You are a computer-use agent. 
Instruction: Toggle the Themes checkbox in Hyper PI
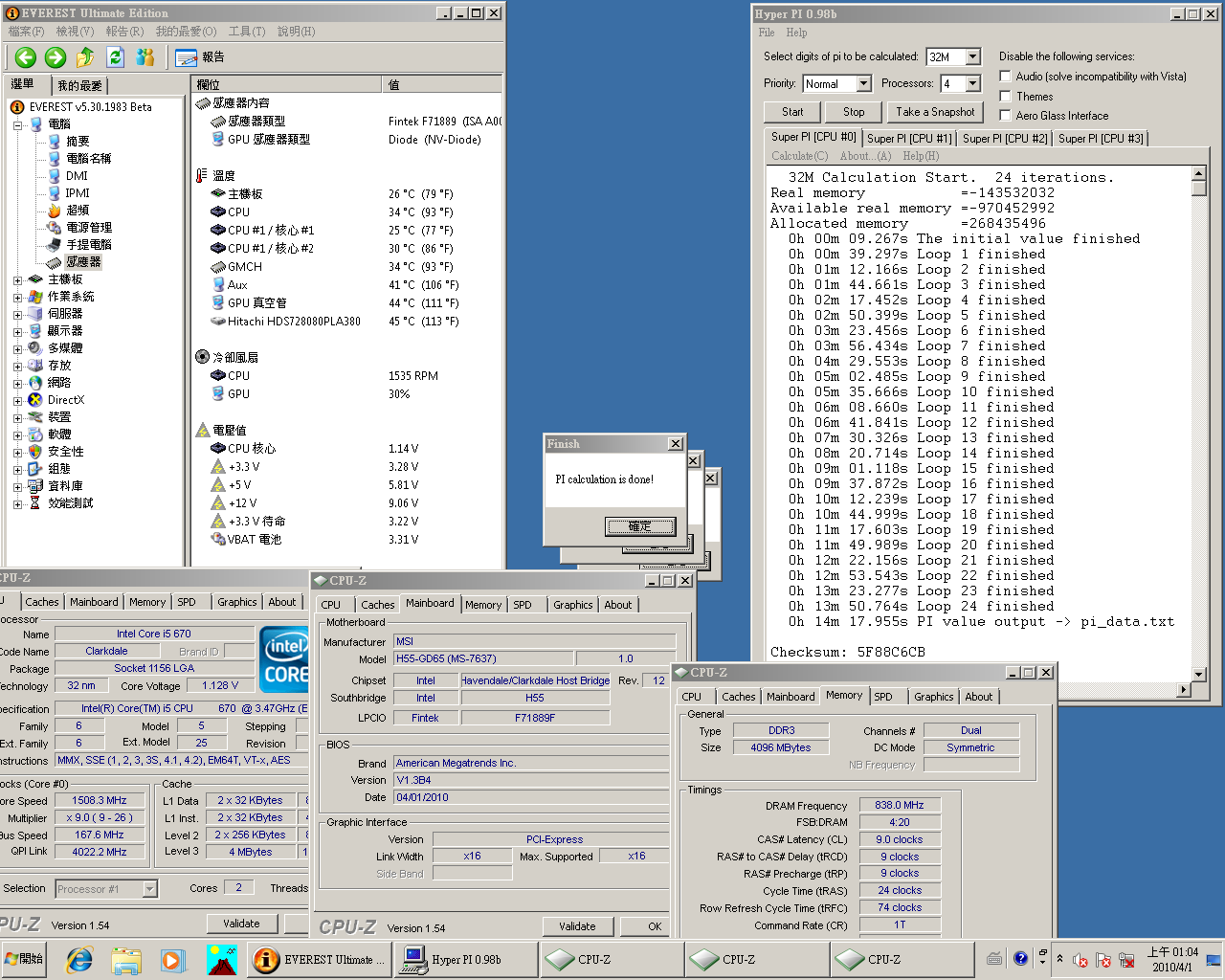point(1005,96)
